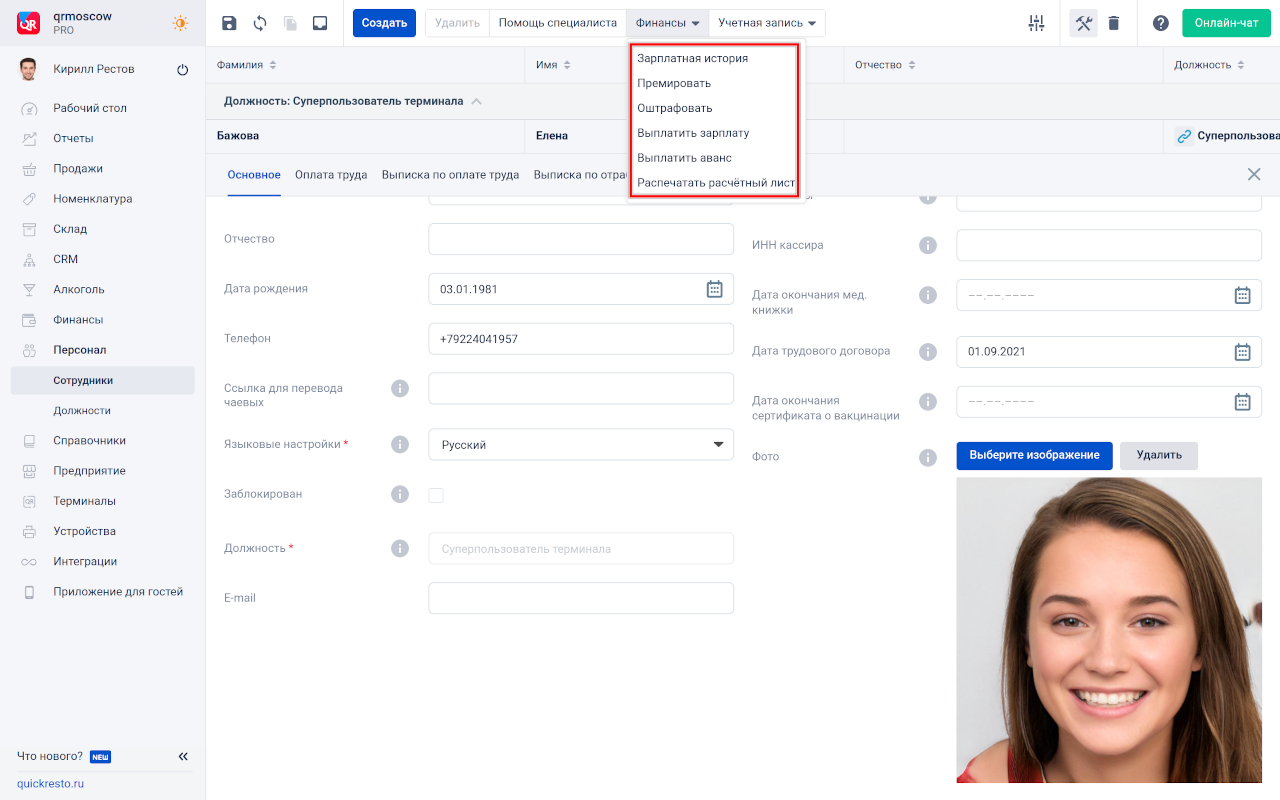
Task: Click info icon for Дата трудового договора
Action: 928,352
